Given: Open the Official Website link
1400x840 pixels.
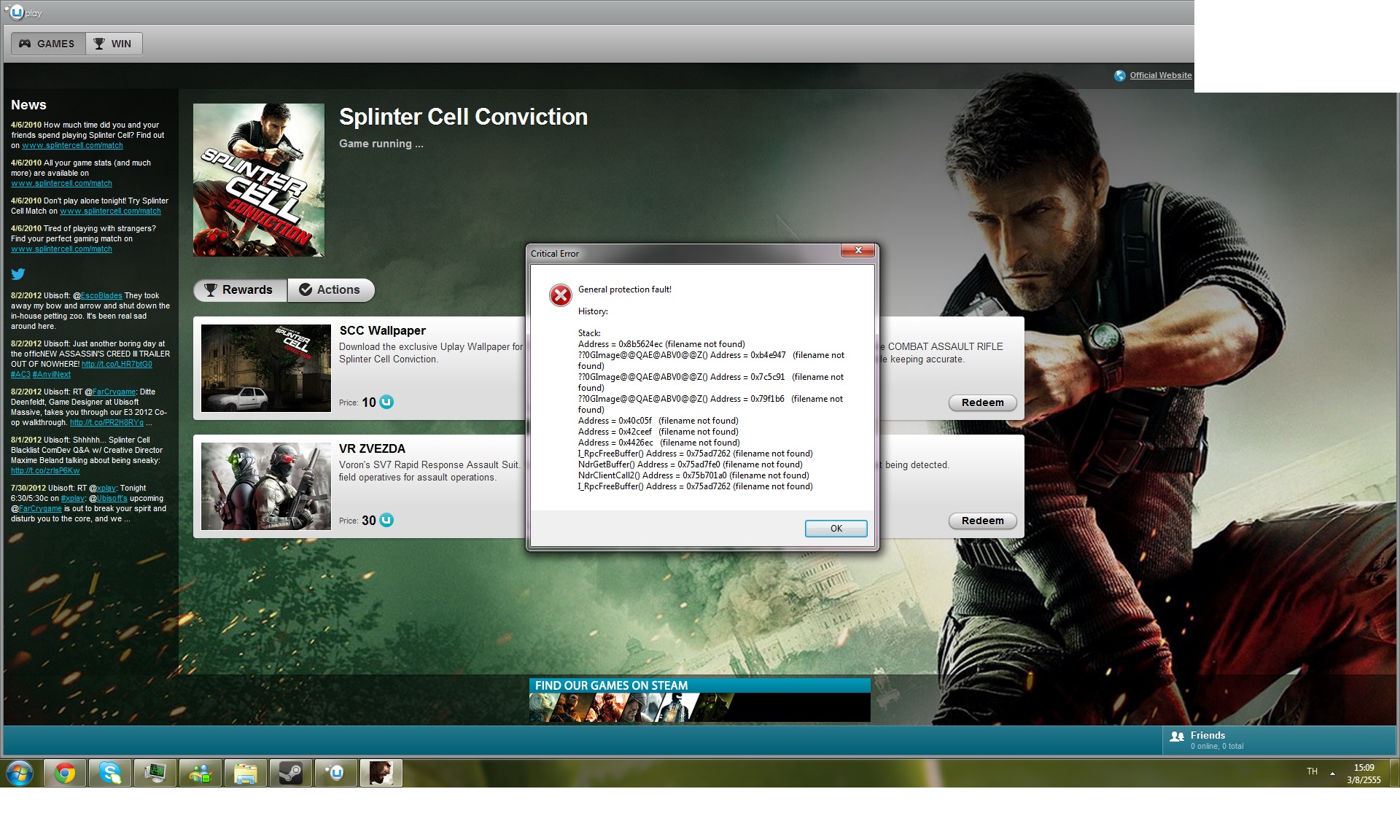Looking at the screenshot, I should click(x=1160, y=76).
